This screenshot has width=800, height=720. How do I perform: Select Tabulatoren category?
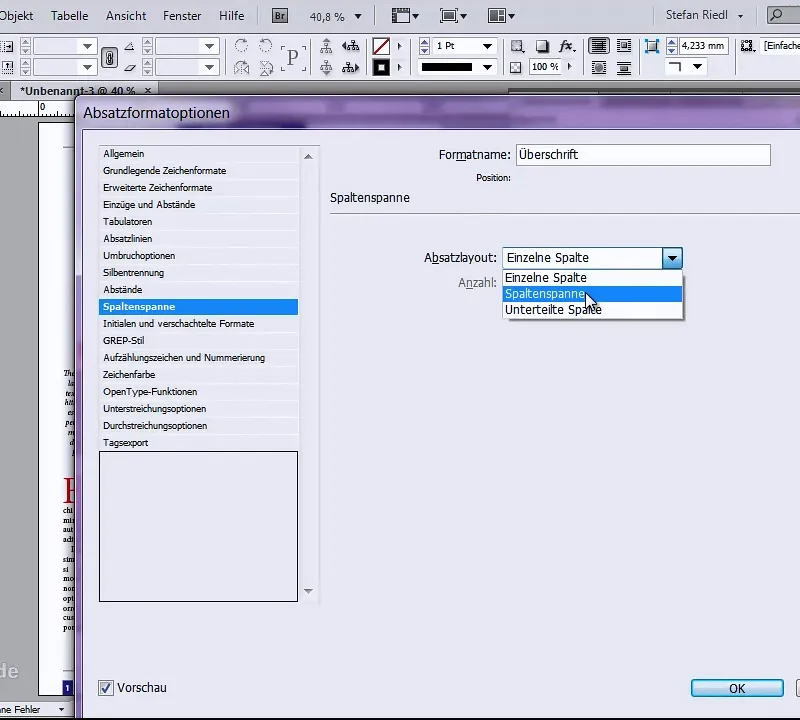198,221
